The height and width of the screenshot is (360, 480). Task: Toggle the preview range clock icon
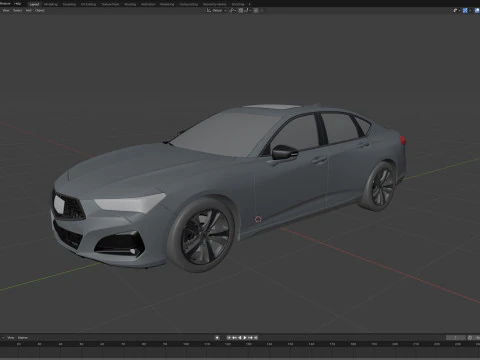[470, 338]
